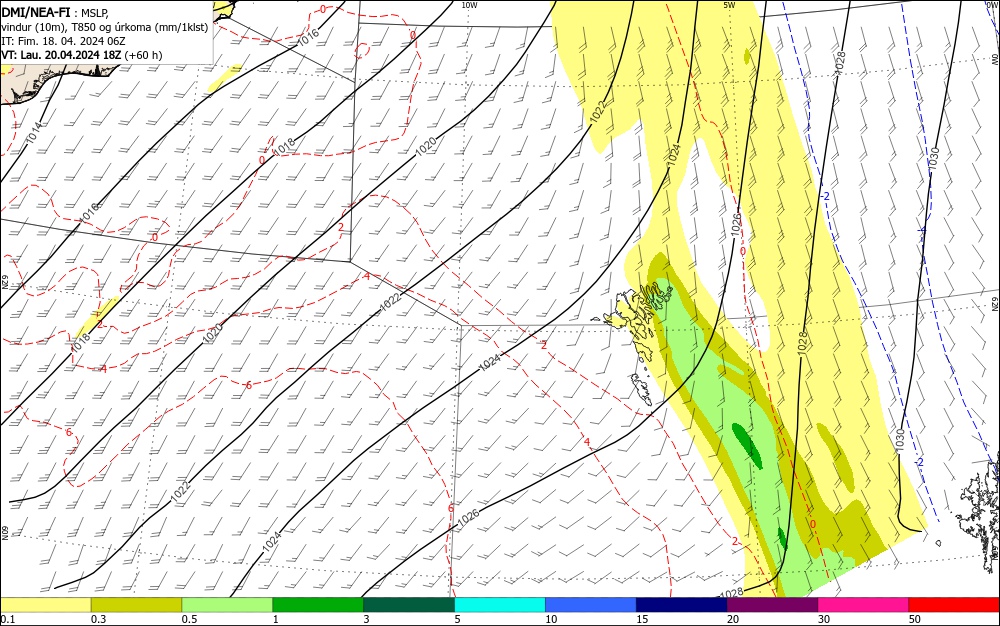Click the 'VT: Lau. 20.04.2024 18Z (+60 h)' text

tap(82, 55)
